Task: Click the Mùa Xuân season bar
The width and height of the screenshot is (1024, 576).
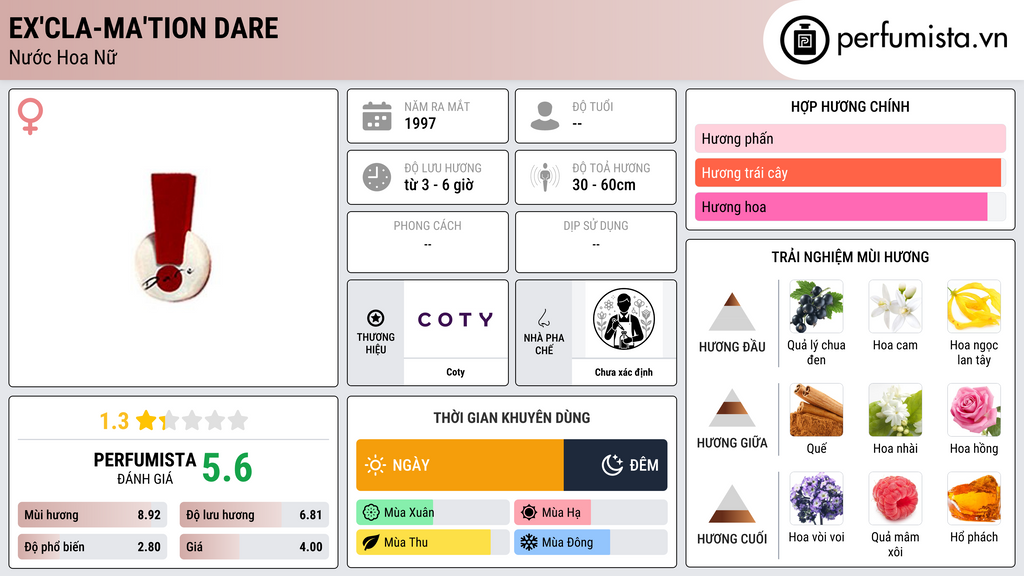Action: pos(432,513)
